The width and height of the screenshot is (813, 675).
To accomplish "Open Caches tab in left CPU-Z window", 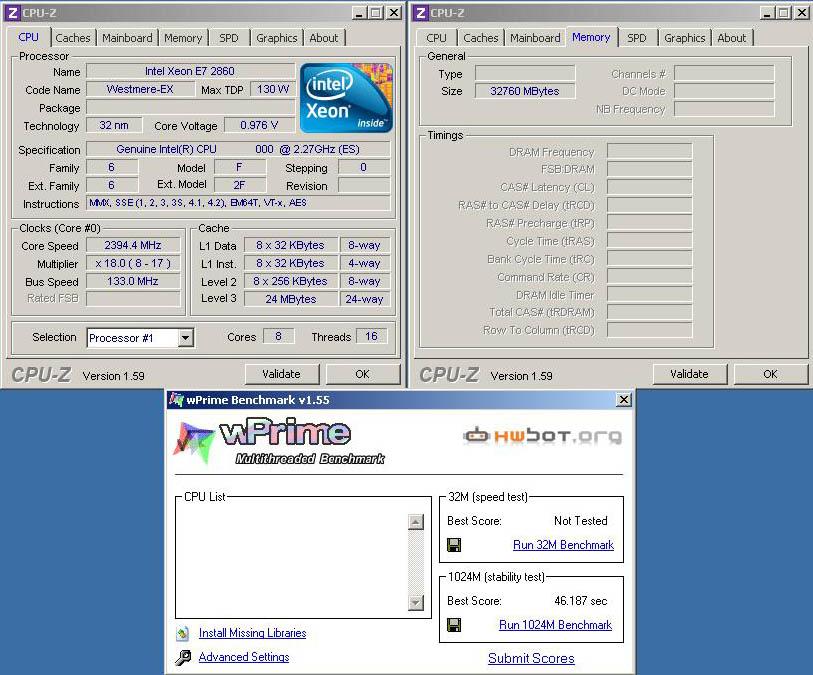I will [73, 38].
